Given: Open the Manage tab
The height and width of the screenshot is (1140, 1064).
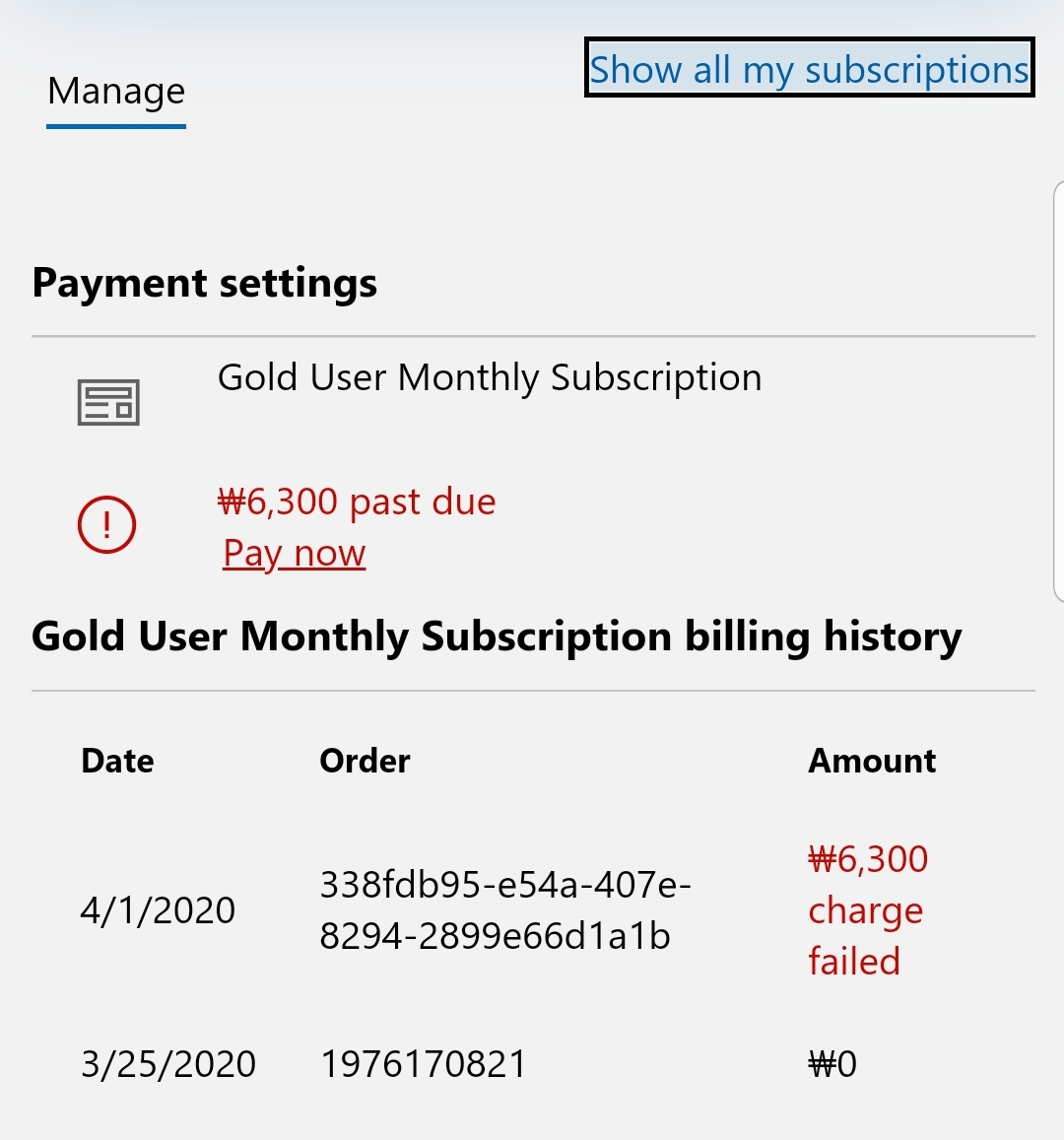Looking at the screenshot, I should coord(116,91).
